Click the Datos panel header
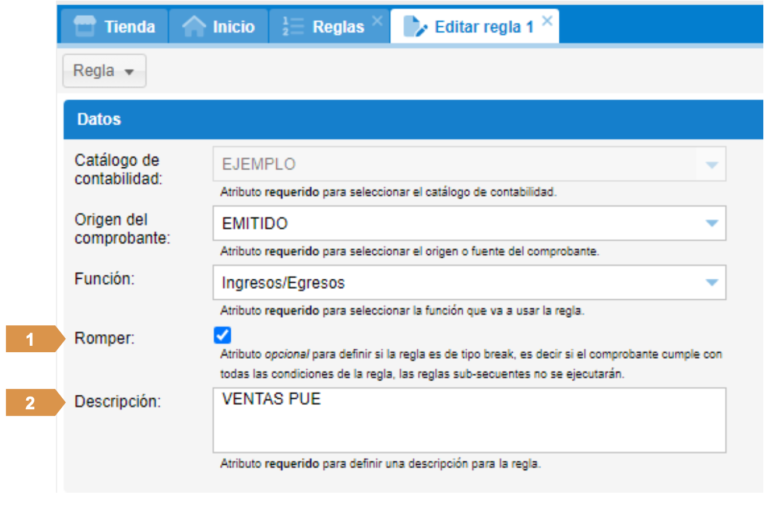This screenshot has width=768, height=505. click(400, 119)
